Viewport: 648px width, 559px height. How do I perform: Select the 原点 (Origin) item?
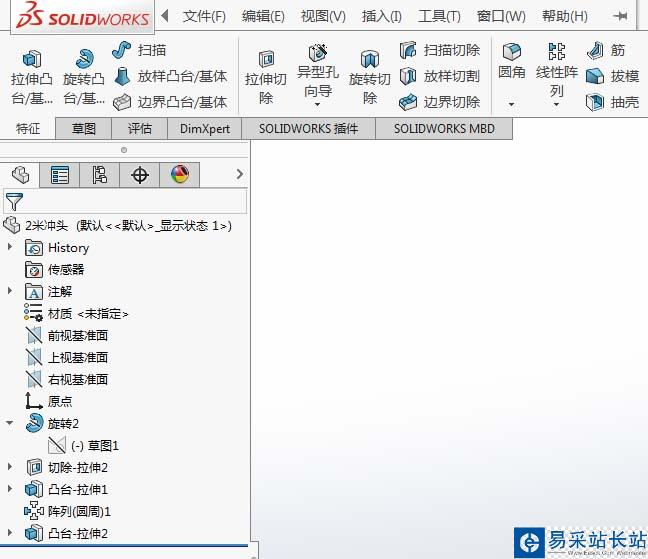coord(48,401)
